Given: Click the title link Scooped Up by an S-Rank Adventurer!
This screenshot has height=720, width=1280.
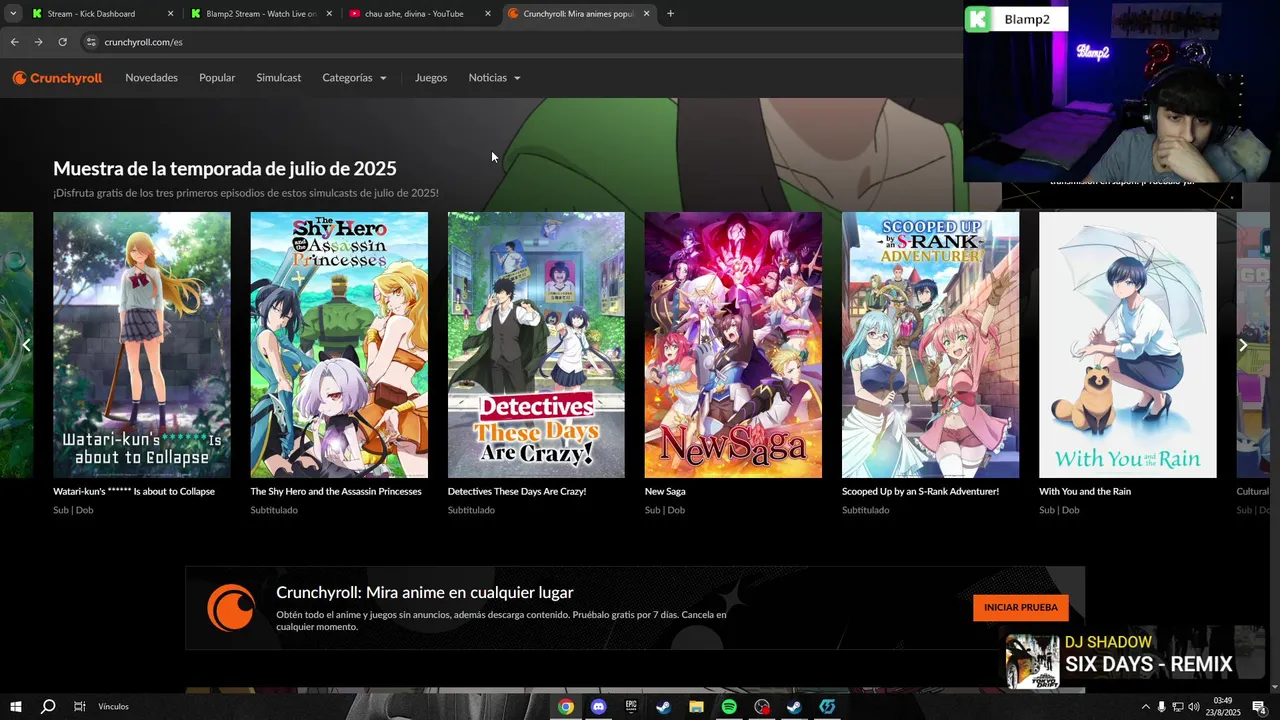Looking at the screenshot, I should tap(920, 492).
